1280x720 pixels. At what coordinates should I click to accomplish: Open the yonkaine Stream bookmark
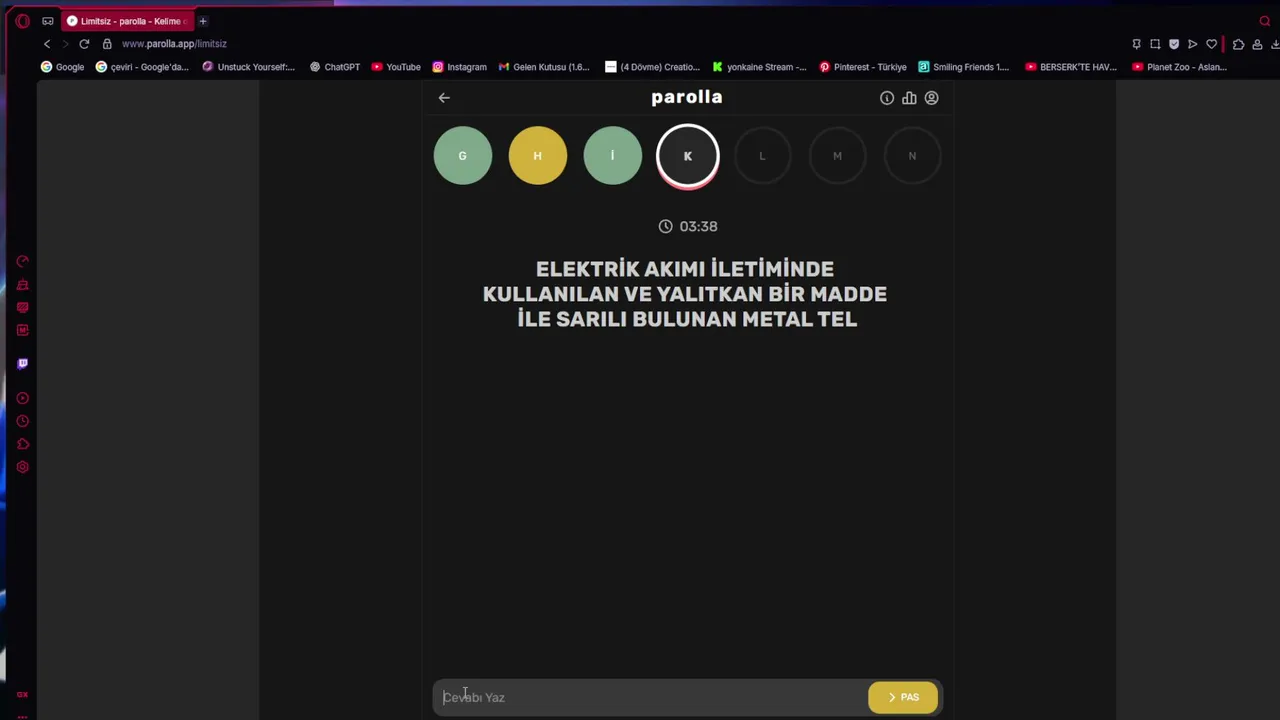(x=760, y=67)
